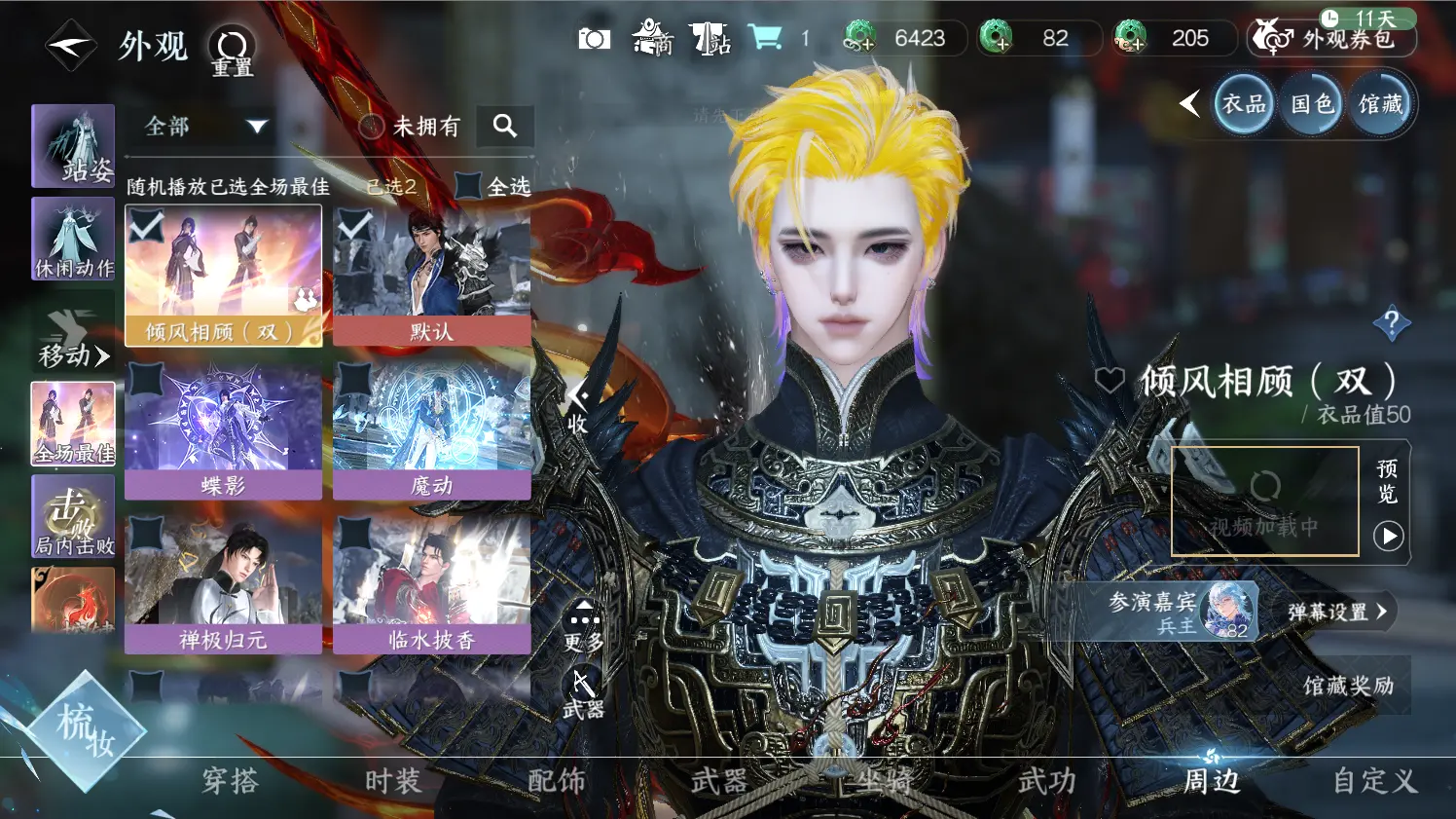Tick the 临水披香 card checkbox
The image size is (1456, 819).
coord(355,533)
